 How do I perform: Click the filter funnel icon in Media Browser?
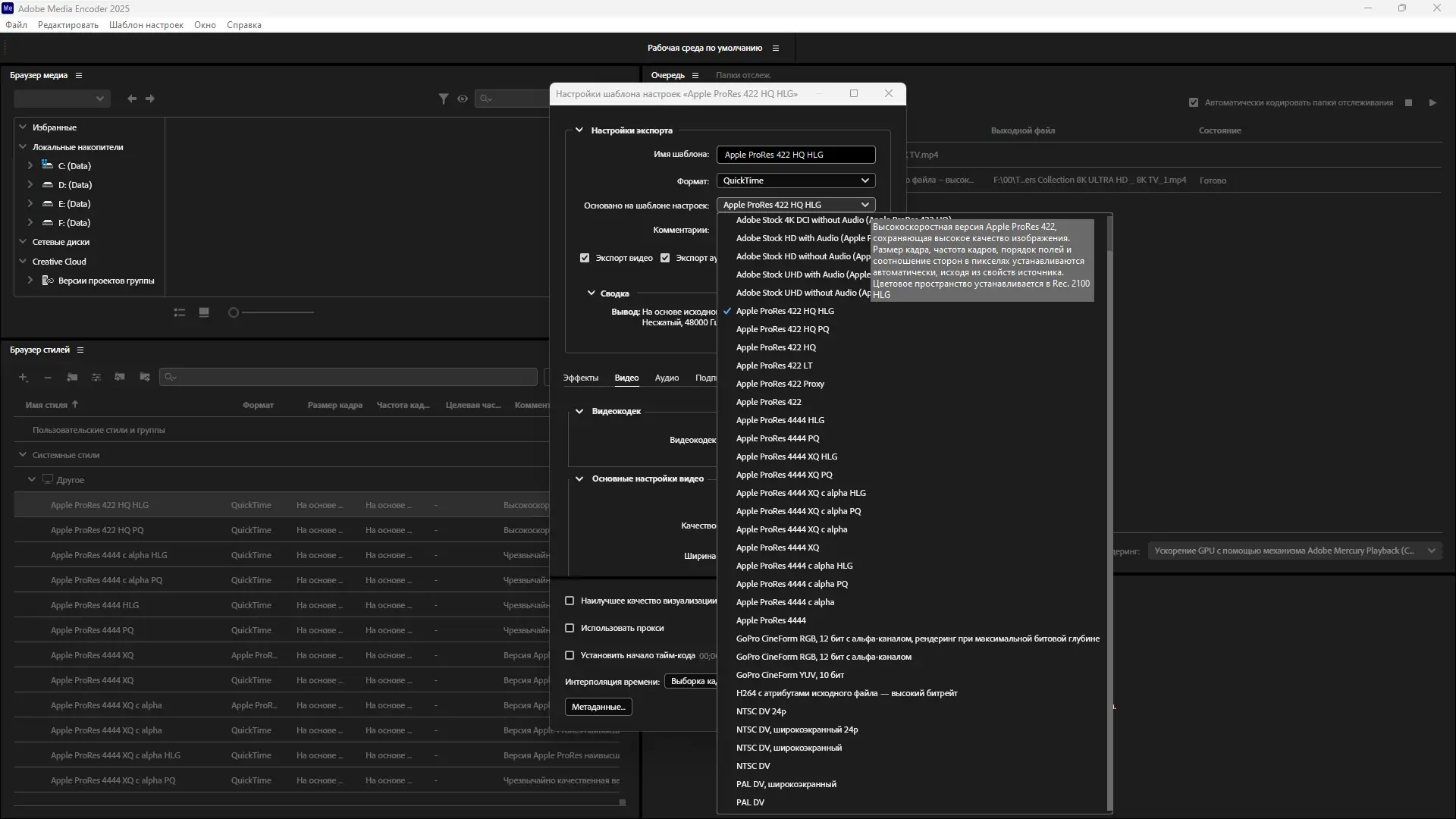pyautogui.click(x=444, y=99)
